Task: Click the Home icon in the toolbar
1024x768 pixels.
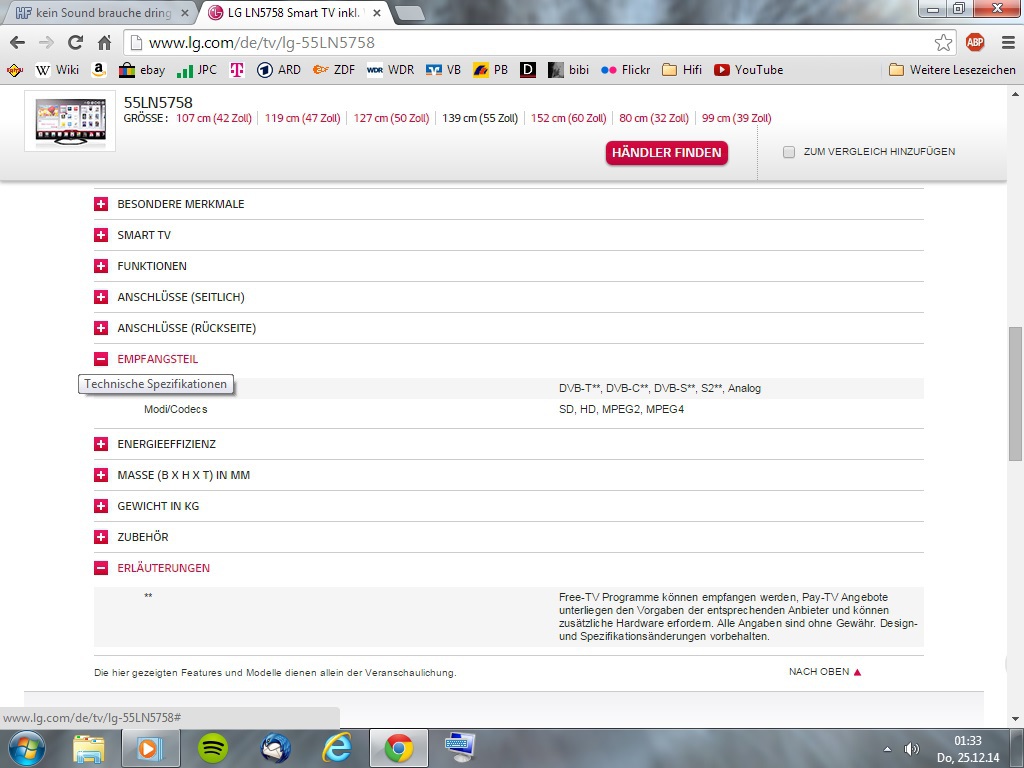Action: pos(104,43)
